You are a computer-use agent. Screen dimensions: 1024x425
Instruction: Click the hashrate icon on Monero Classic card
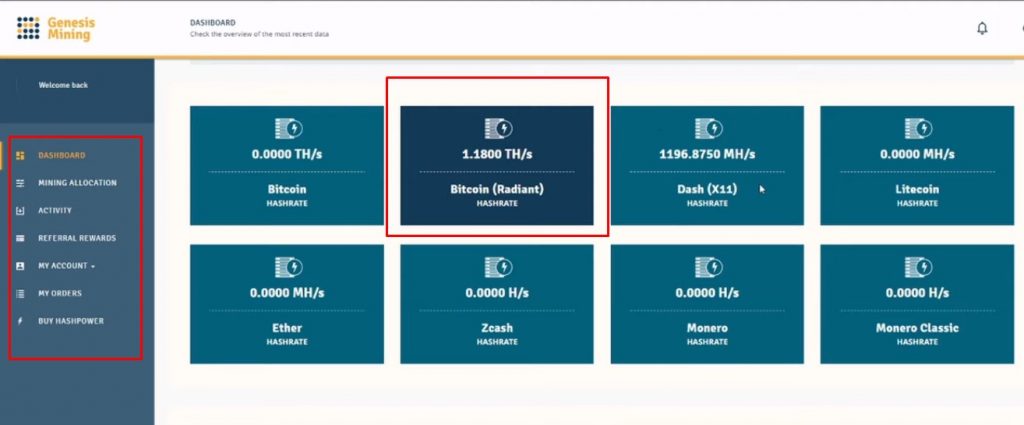coord(918,267)
